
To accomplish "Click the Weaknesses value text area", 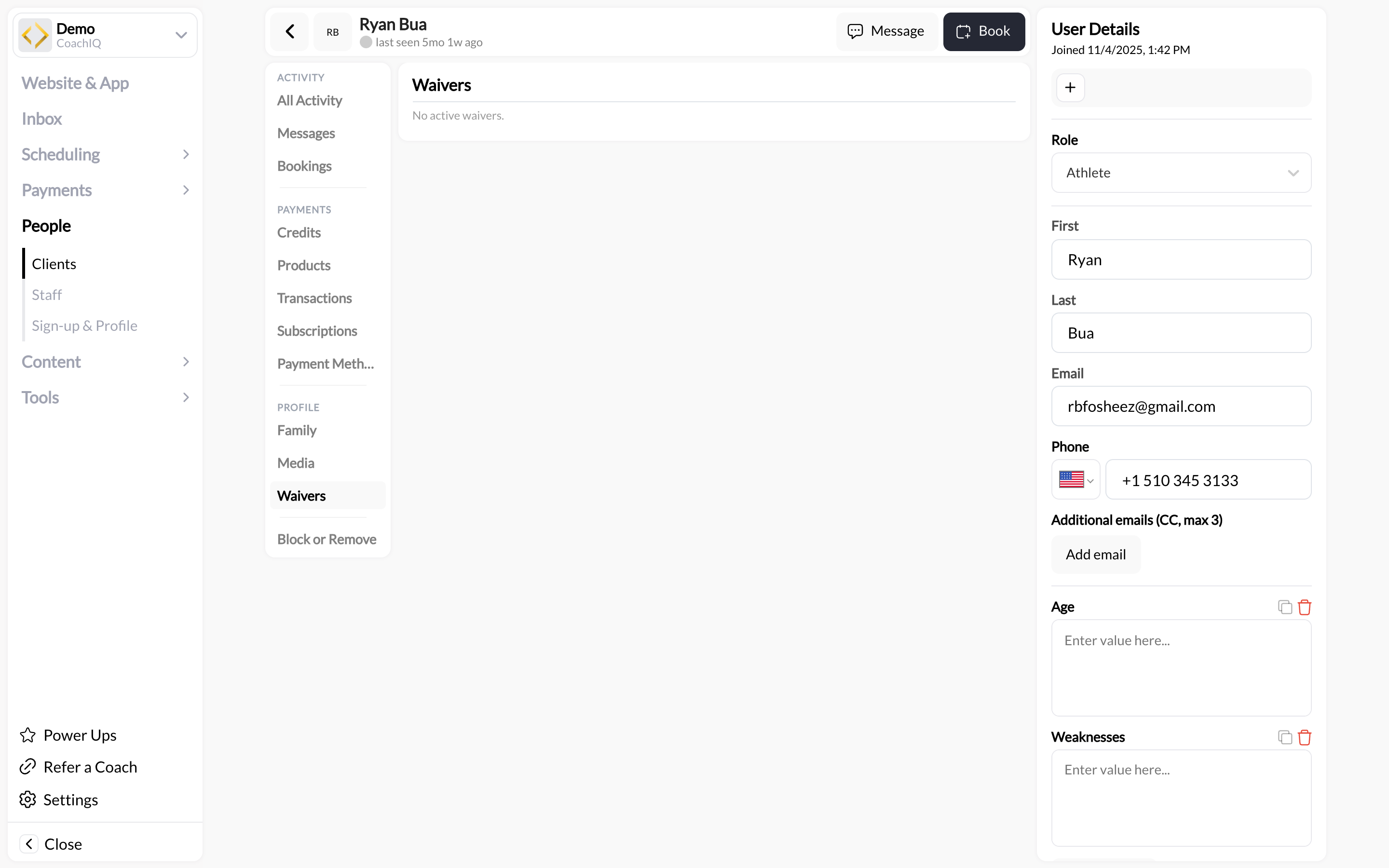I will click(x=1181, y=798).
